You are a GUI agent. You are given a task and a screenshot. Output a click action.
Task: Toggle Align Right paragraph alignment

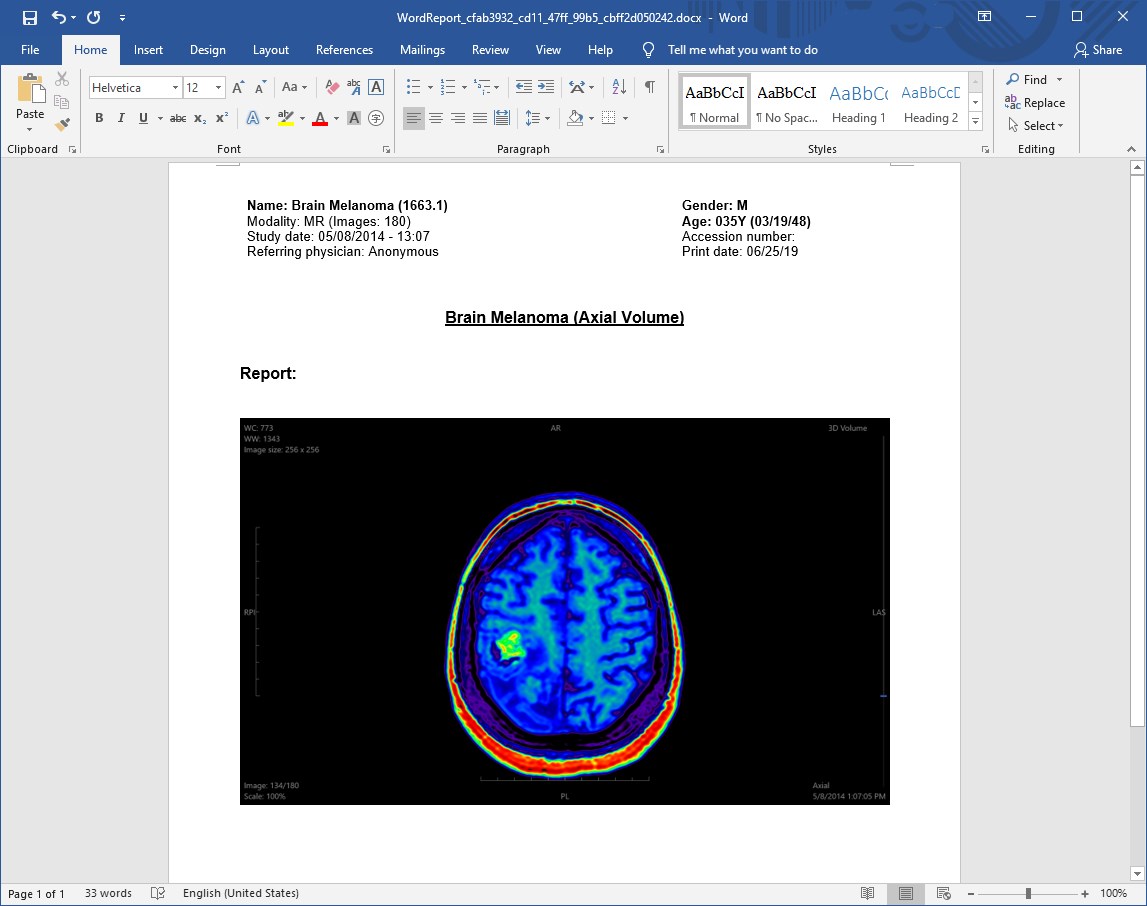[458, 118]
